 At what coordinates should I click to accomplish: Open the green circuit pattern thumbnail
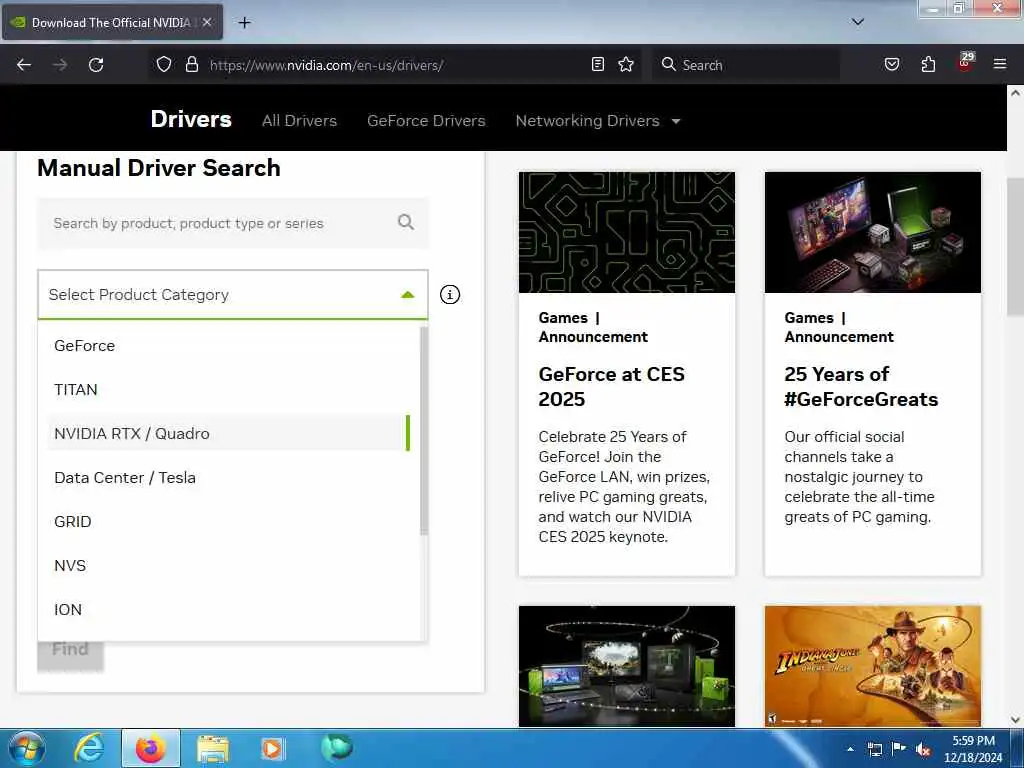pos(626,232)
